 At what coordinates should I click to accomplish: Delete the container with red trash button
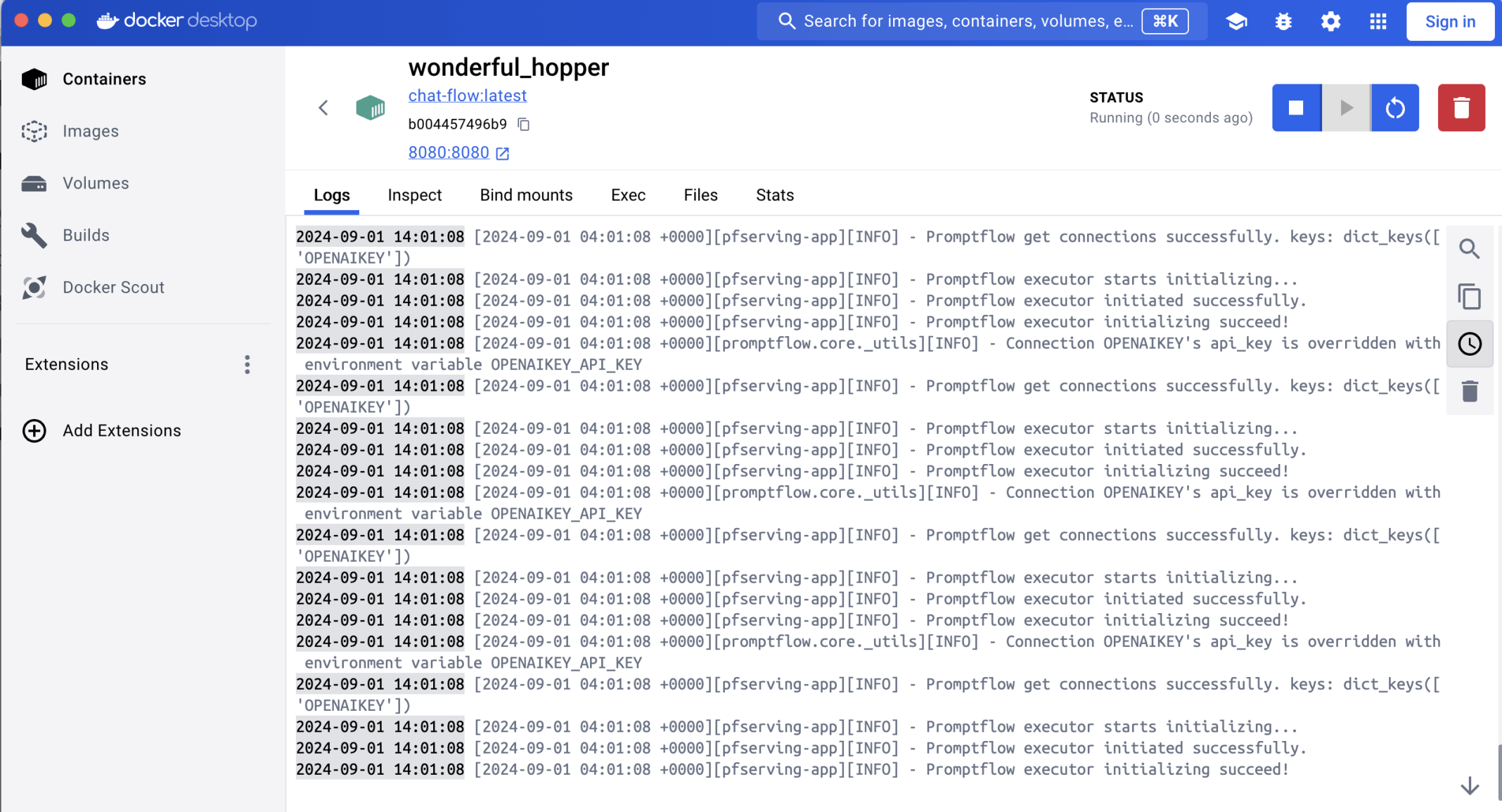1461,108
